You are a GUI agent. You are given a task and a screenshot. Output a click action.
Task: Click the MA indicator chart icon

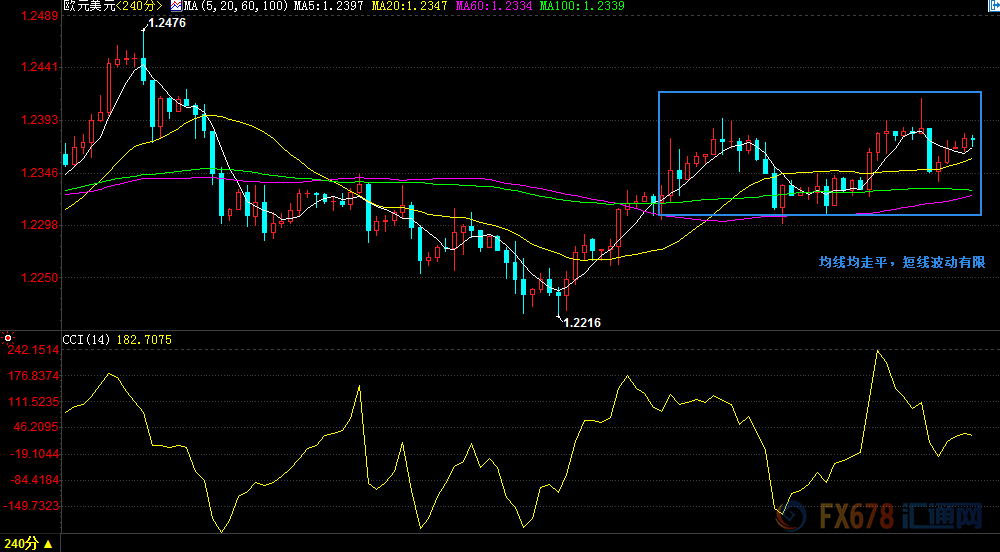pyautogui.click(x=175, y=6)
